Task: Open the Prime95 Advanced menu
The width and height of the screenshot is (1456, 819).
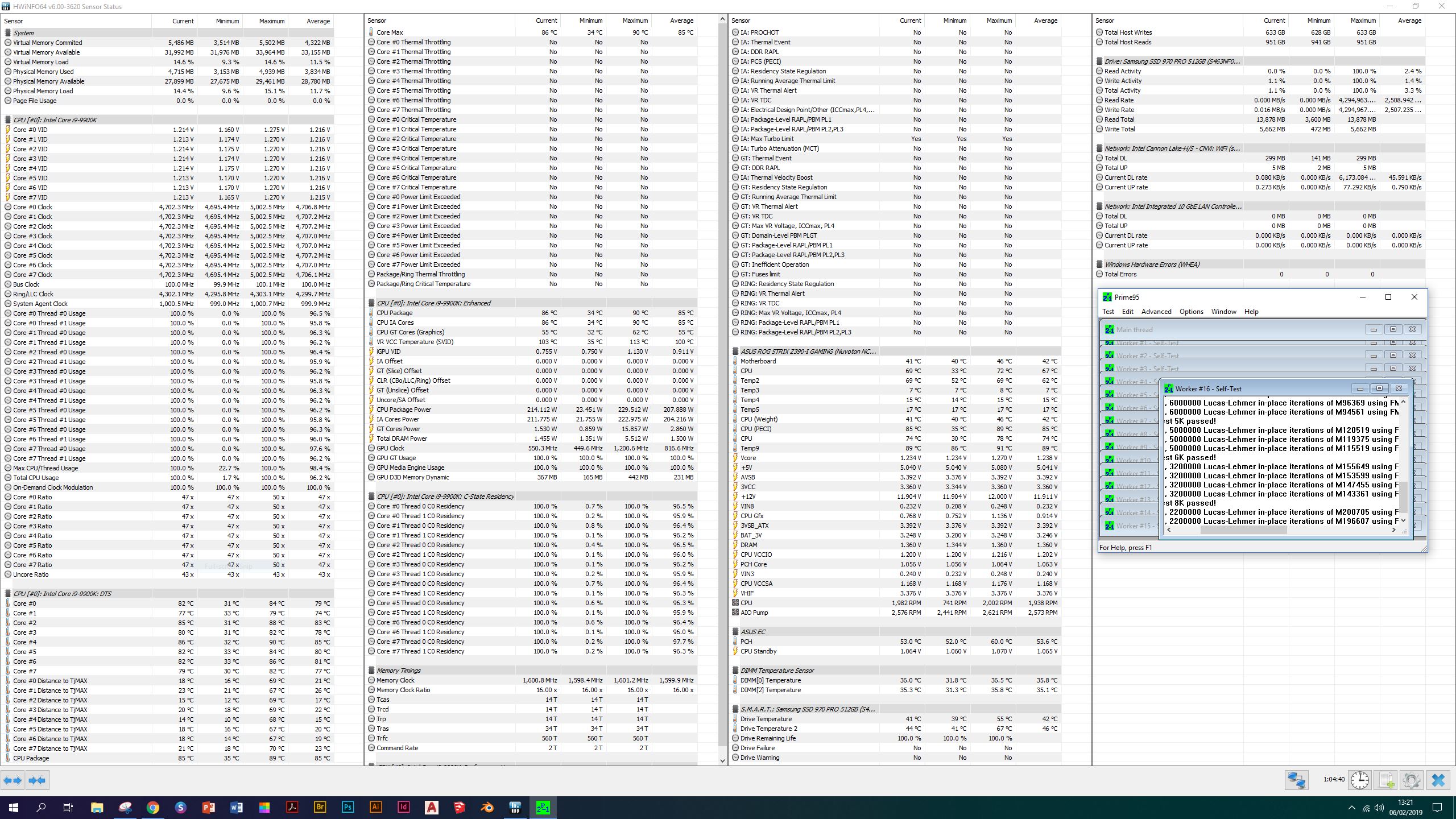Action: 1156,312
